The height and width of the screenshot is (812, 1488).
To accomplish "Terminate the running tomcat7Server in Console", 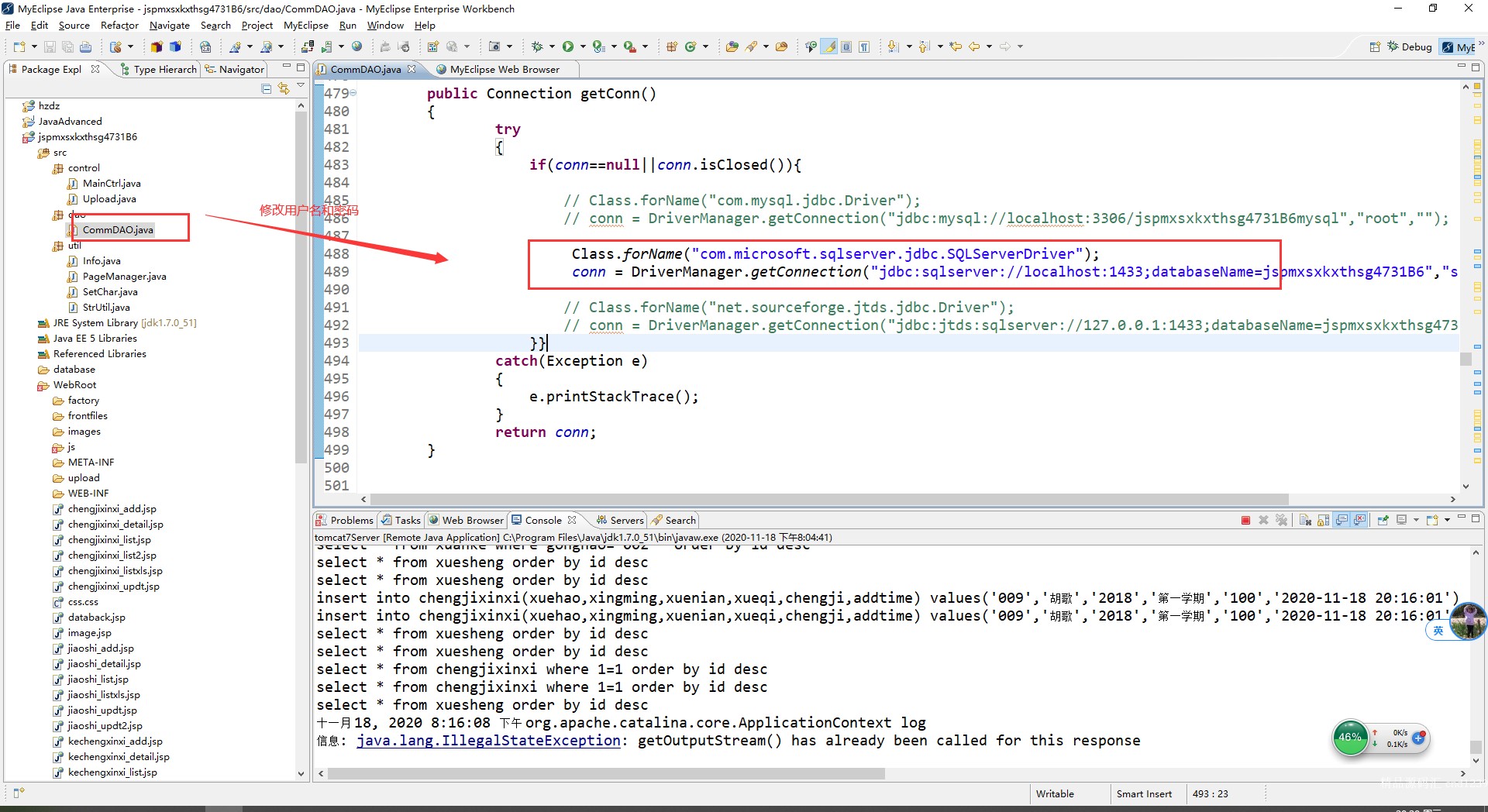I will (x=1245, y=520).
